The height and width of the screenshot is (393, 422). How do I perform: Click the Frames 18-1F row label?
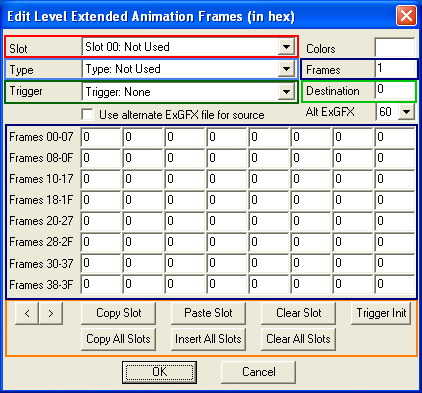point(41,200)
